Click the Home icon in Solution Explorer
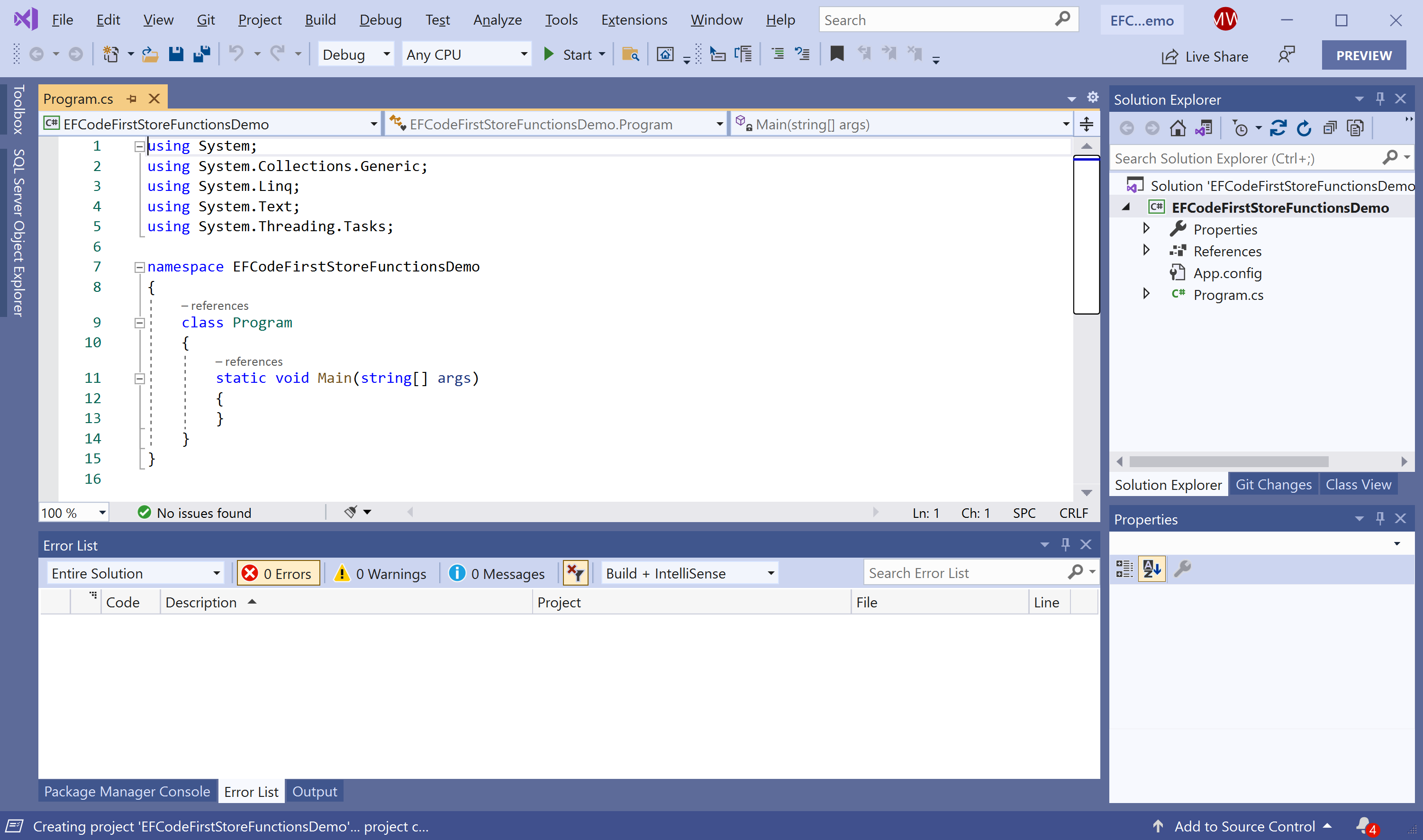Screen dimensions: 1423x840 1178,128
